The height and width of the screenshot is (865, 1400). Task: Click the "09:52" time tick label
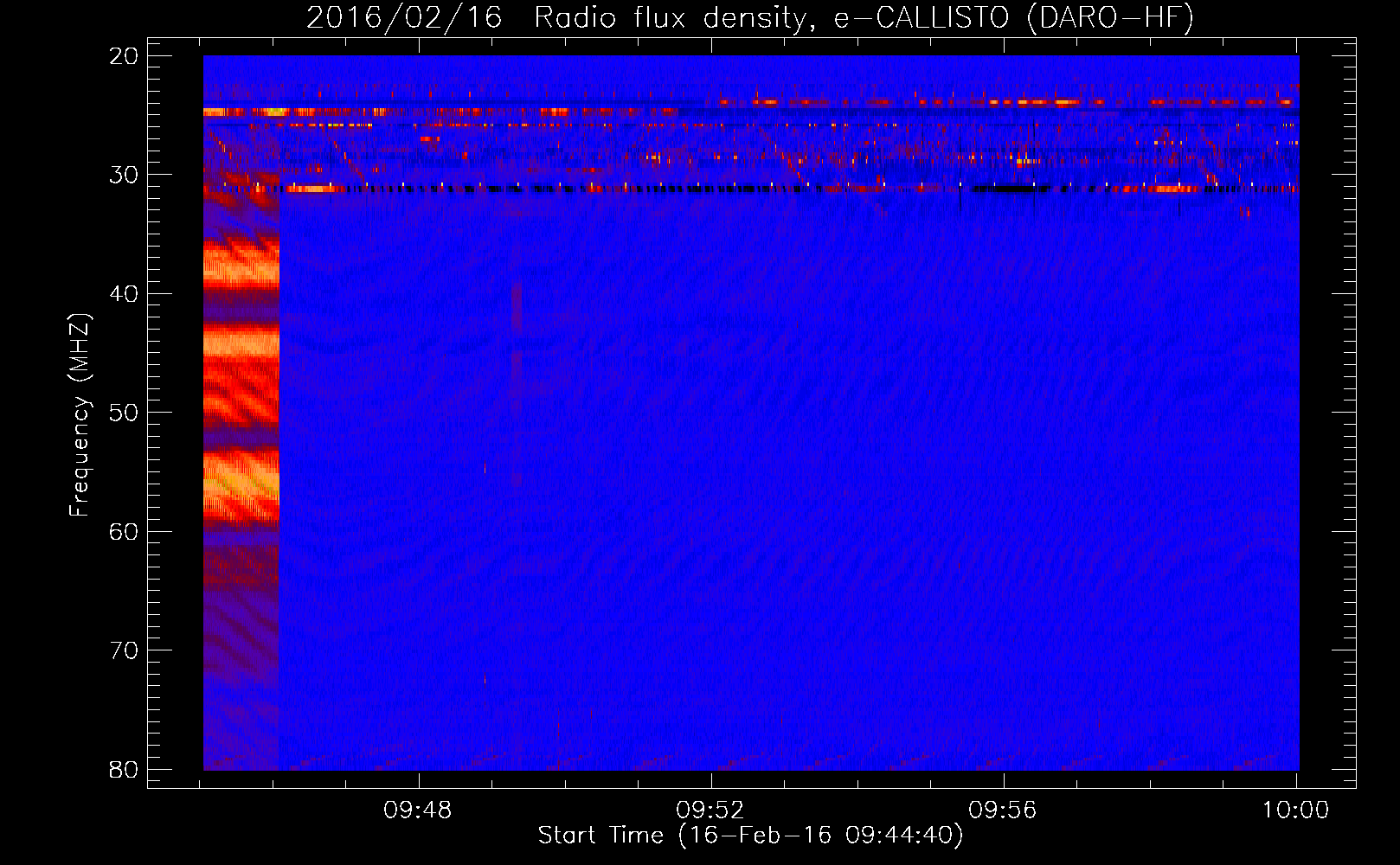[710, 811]
